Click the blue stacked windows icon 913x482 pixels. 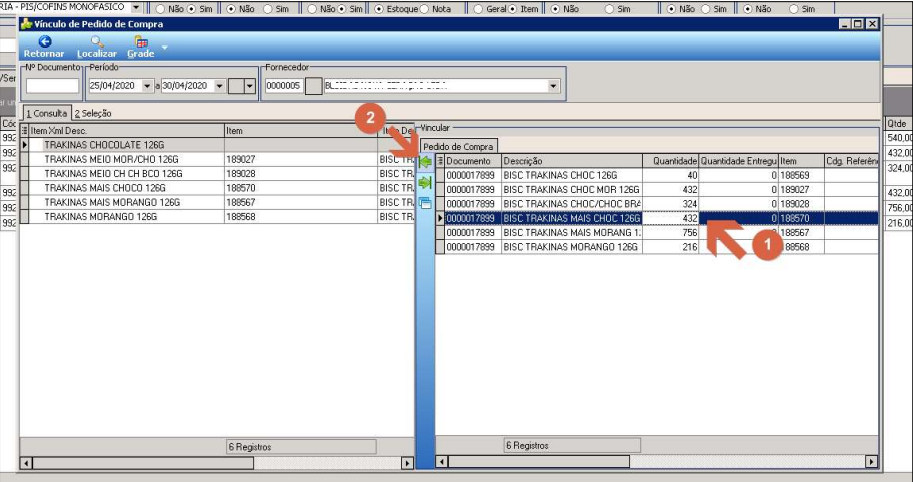(425, 203)
